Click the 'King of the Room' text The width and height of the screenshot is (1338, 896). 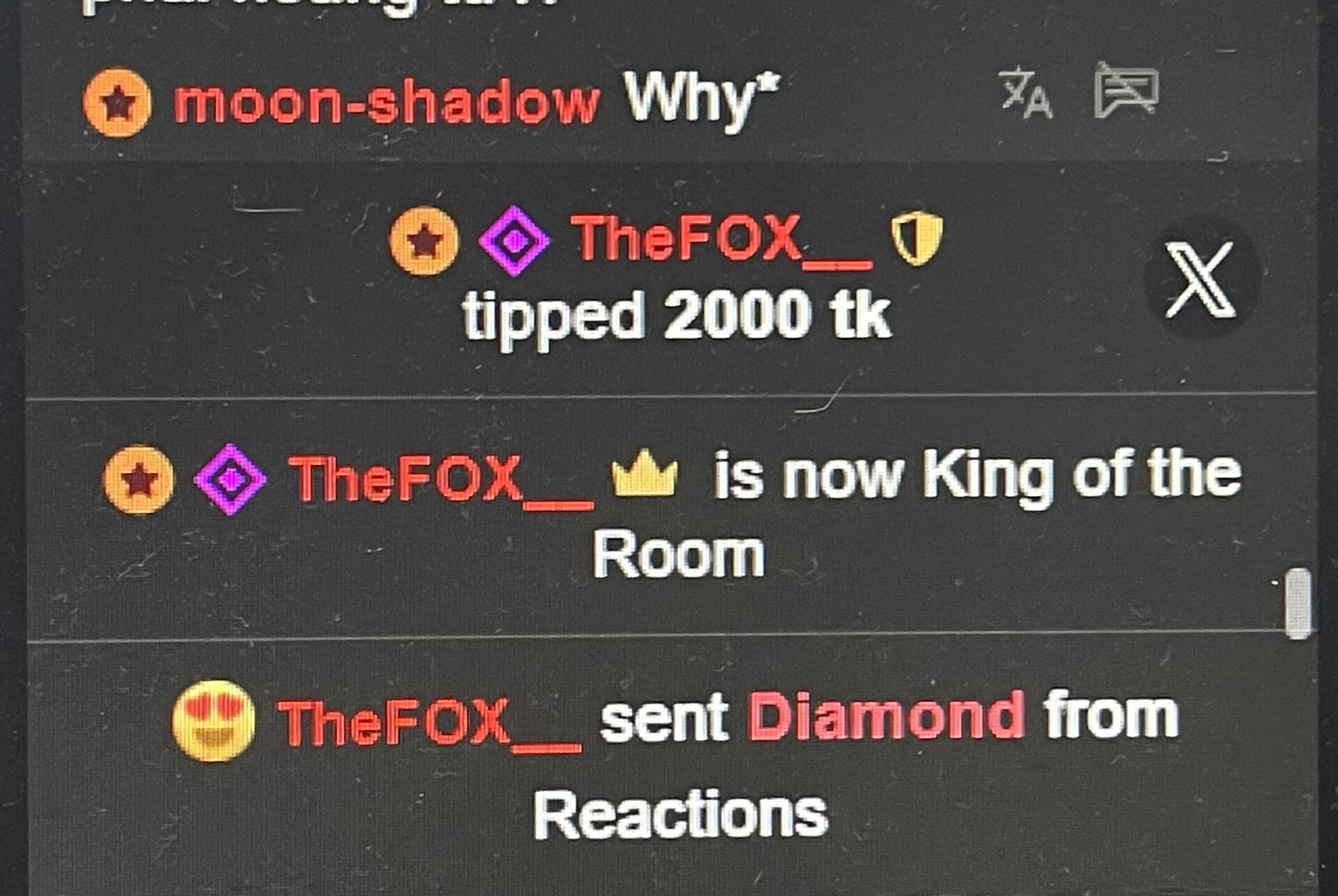pos(915,515)
